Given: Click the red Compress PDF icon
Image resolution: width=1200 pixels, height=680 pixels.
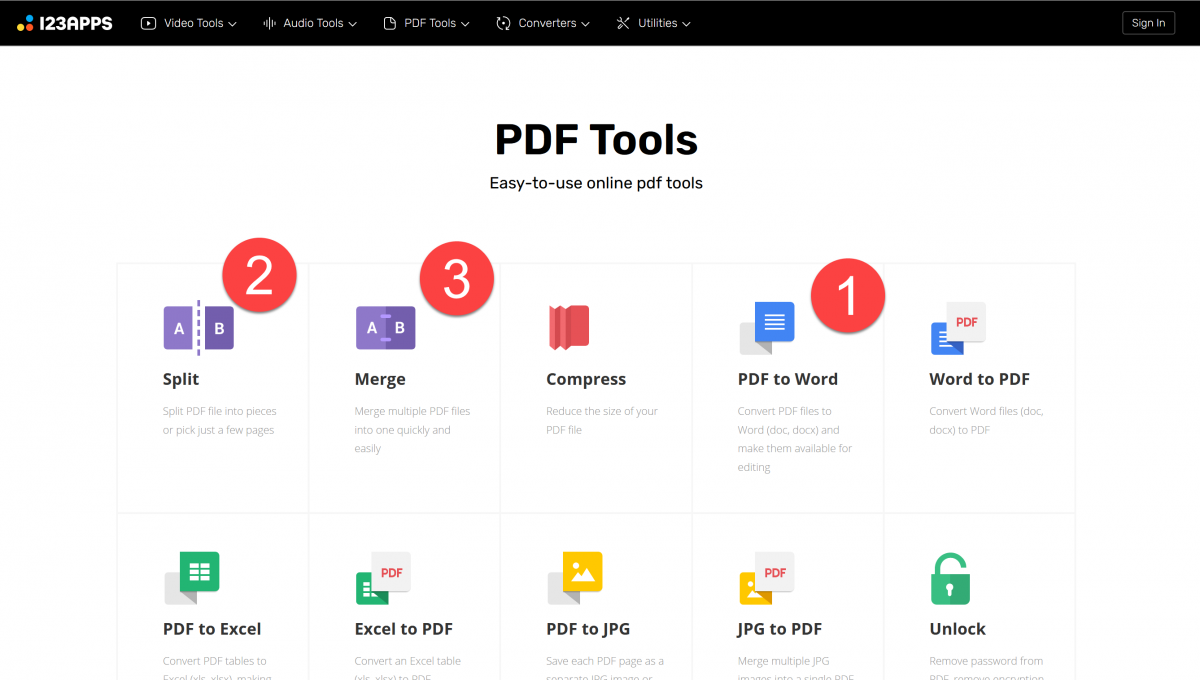Looking at the screenshot, I should point(568,327).
